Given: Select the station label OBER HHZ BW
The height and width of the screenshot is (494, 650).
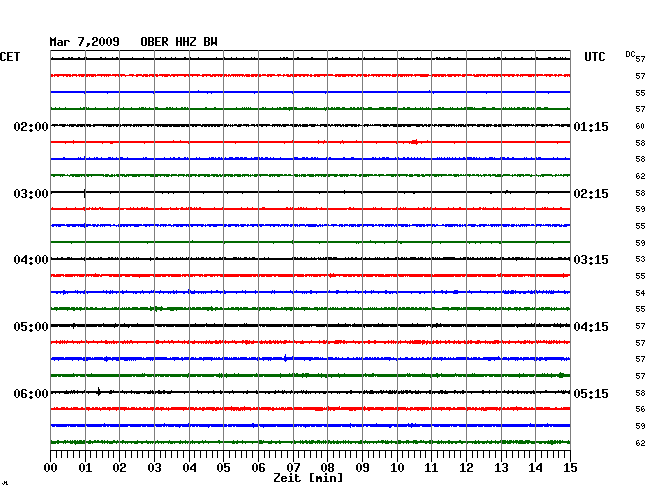Looking at the screenshot, I should click(x=179, y=42).
